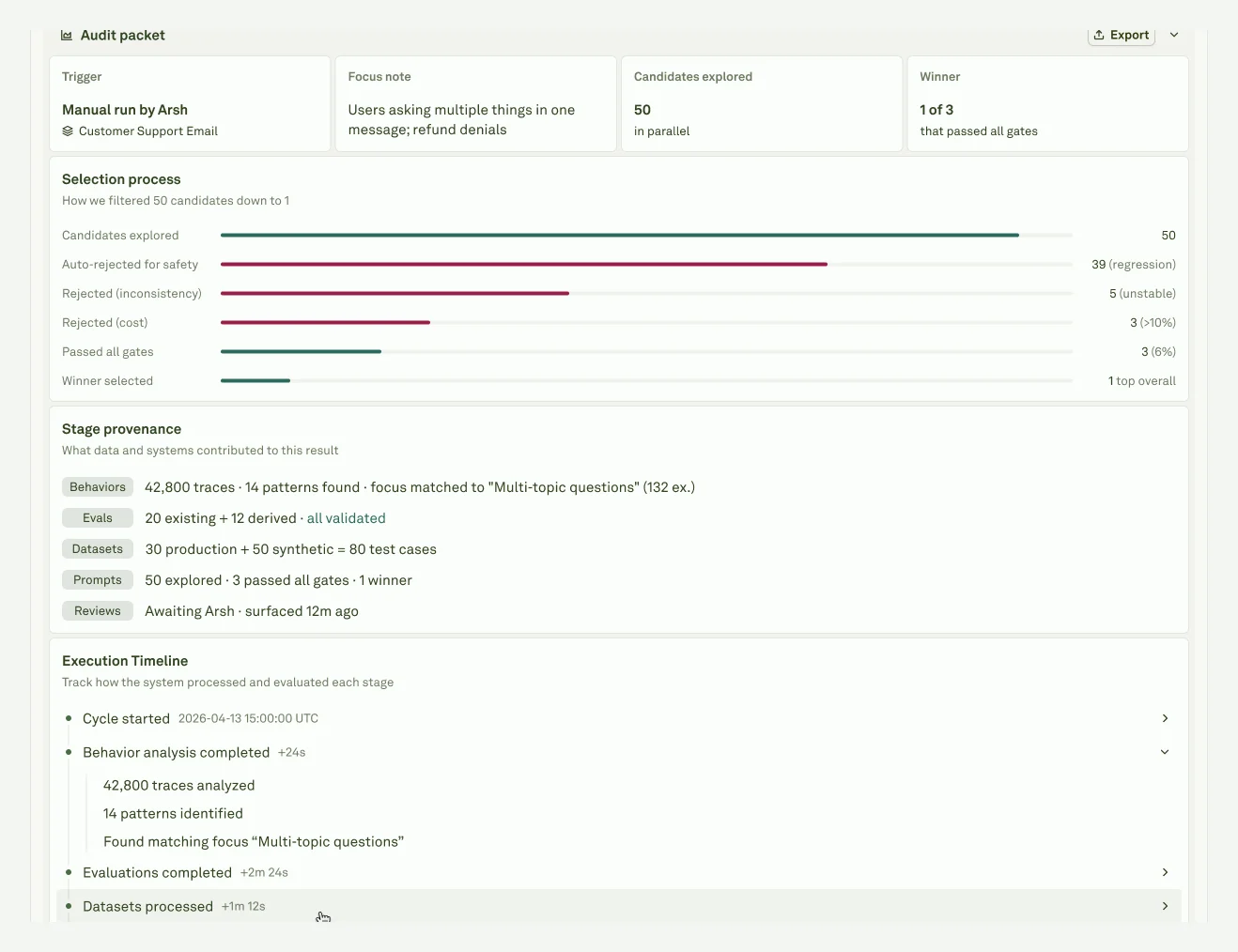Viewport: 1238px width, 952px height.
Task: Click '5 (unstable)' value
Action: click(x=1142, y=294)
